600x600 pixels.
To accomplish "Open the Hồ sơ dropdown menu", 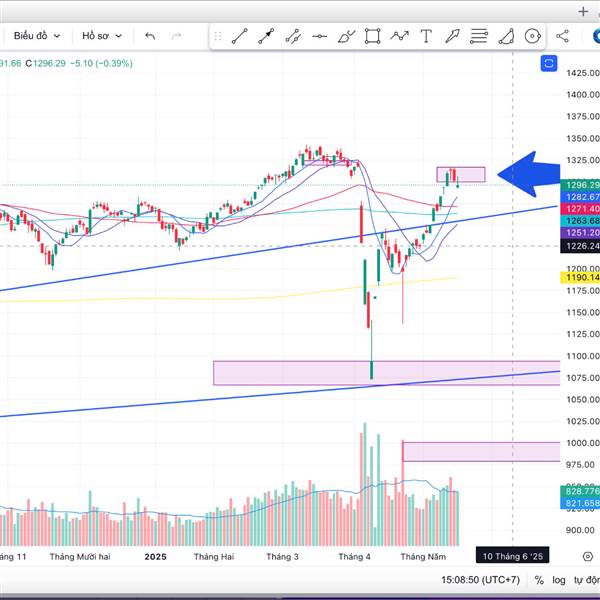I will coord(102,36).
